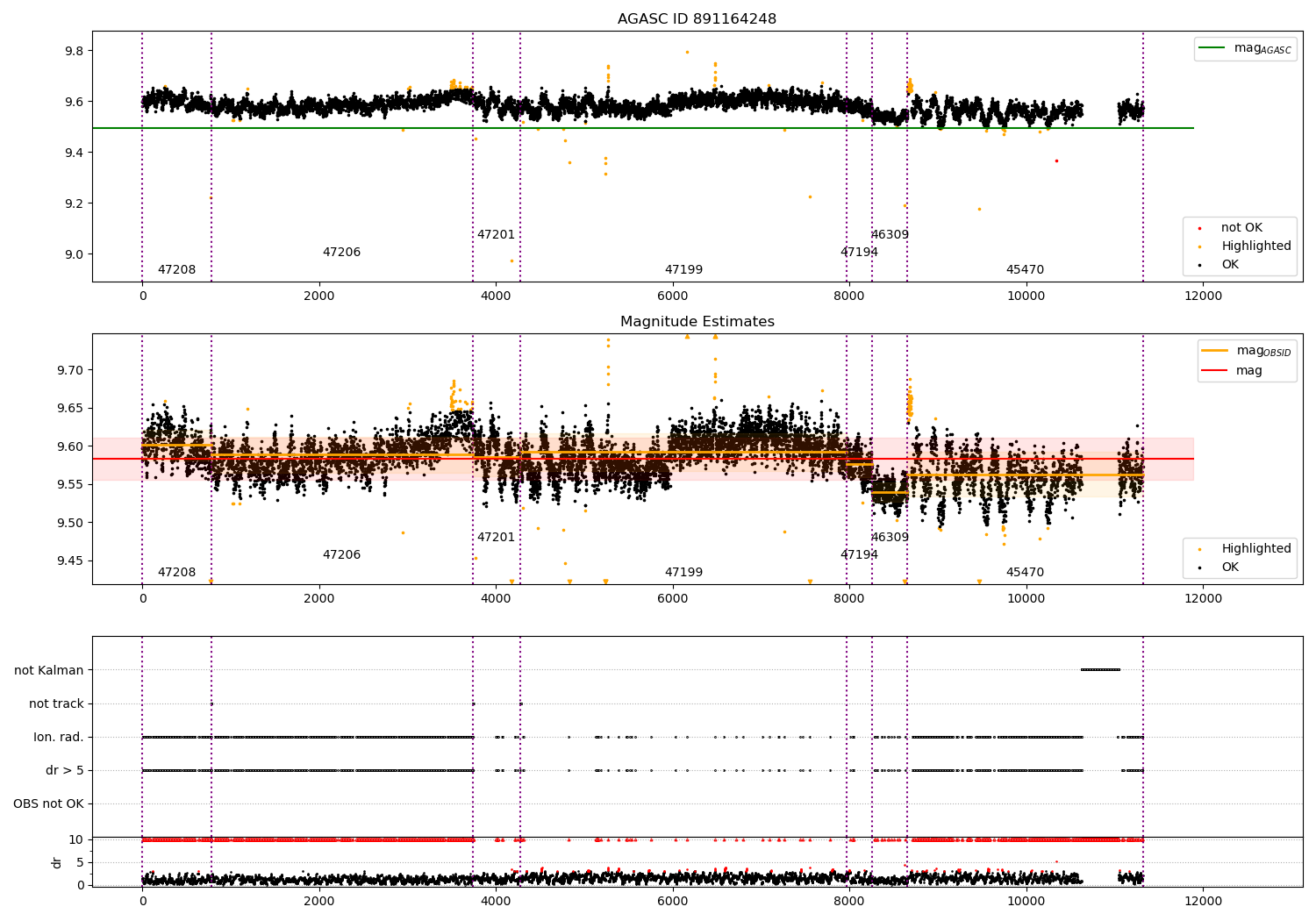1316x921 pixels.
Task: Click the 9.4 y-axis tick in top plot
Action: [74, 153]
